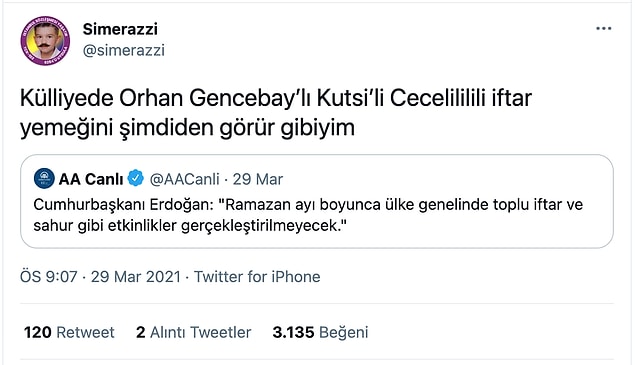Image resolution: width=635 pixels, height=365 pixels.
Task: Open the @simerazzi handle link
Action: pyautogui.click(x=124, y=51)
